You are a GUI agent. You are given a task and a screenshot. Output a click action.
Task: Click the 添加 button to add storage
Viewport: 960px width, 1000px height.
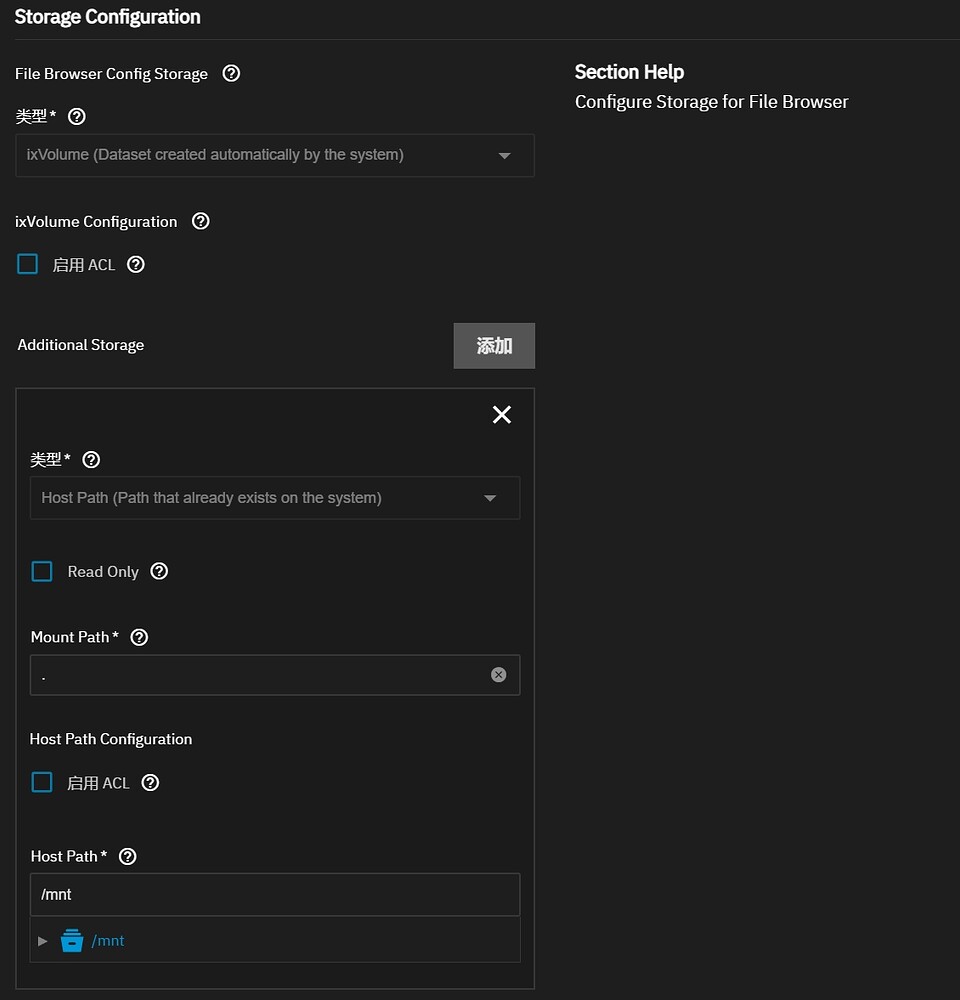(x=494, y=345)
